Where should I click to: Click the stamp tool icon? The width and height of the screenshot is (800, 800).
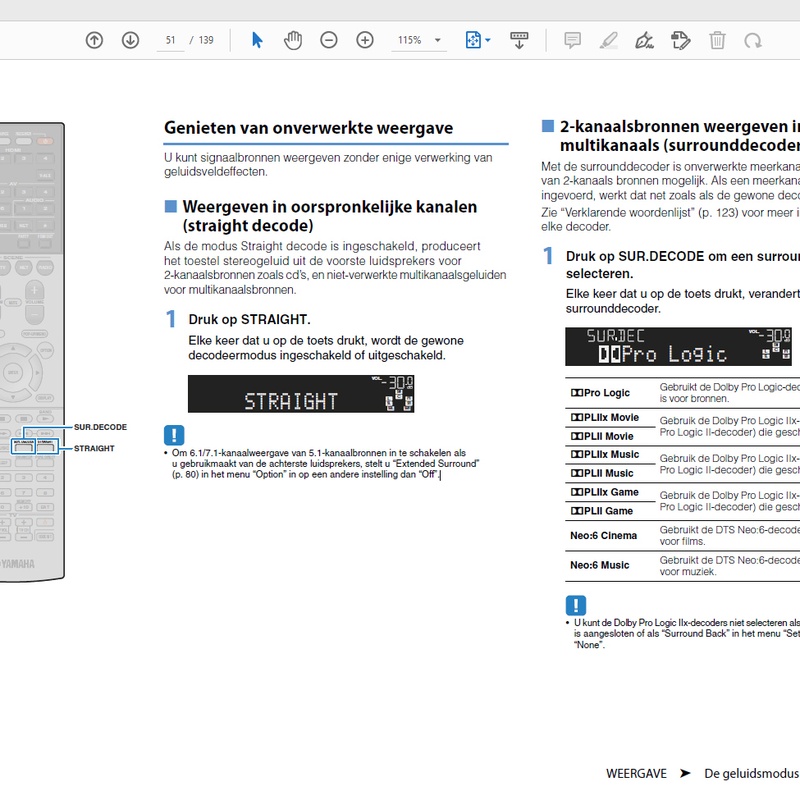[681, 40]
